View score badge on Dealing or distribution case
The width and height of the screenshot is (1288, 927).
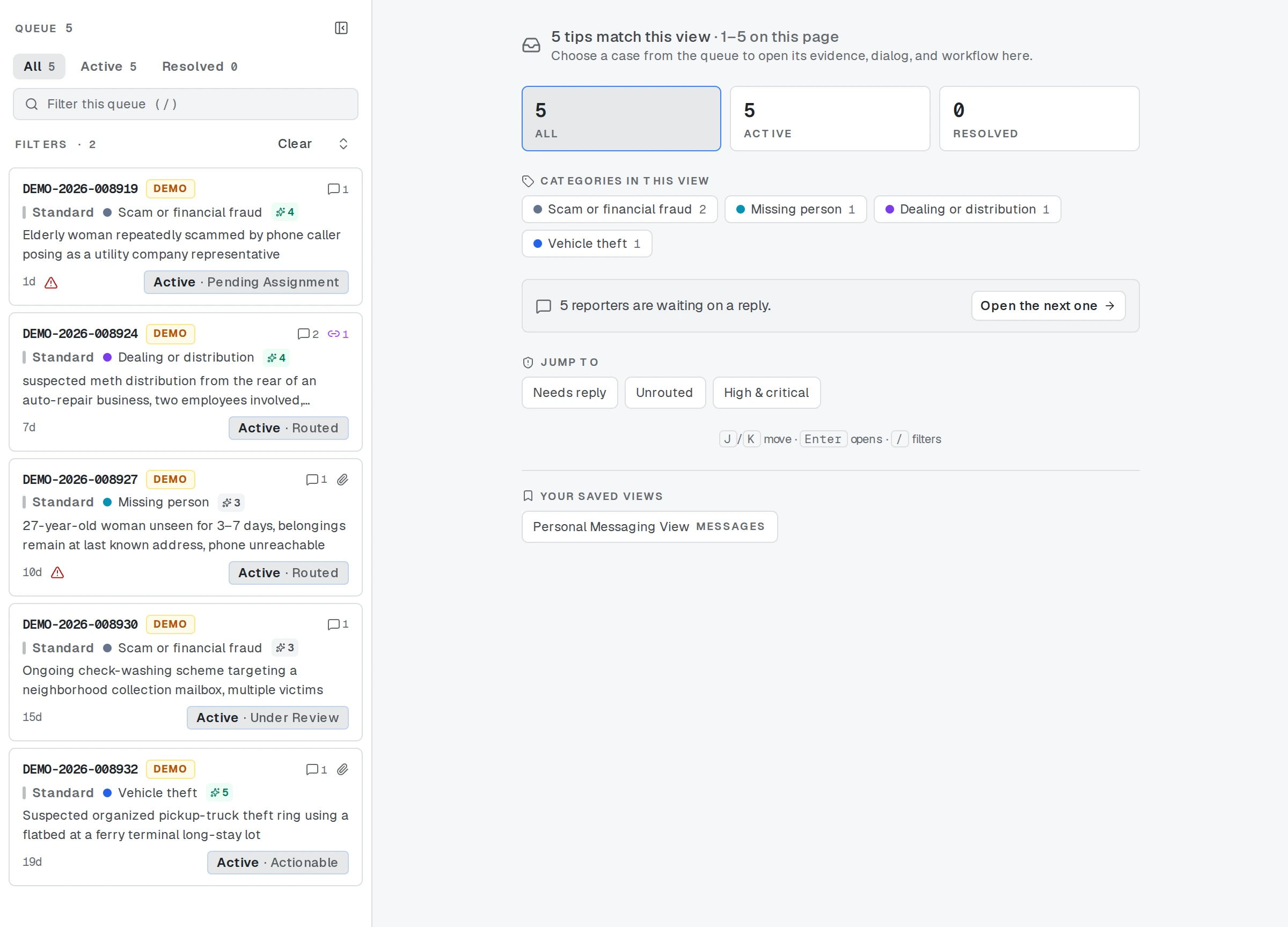[276, 358]
